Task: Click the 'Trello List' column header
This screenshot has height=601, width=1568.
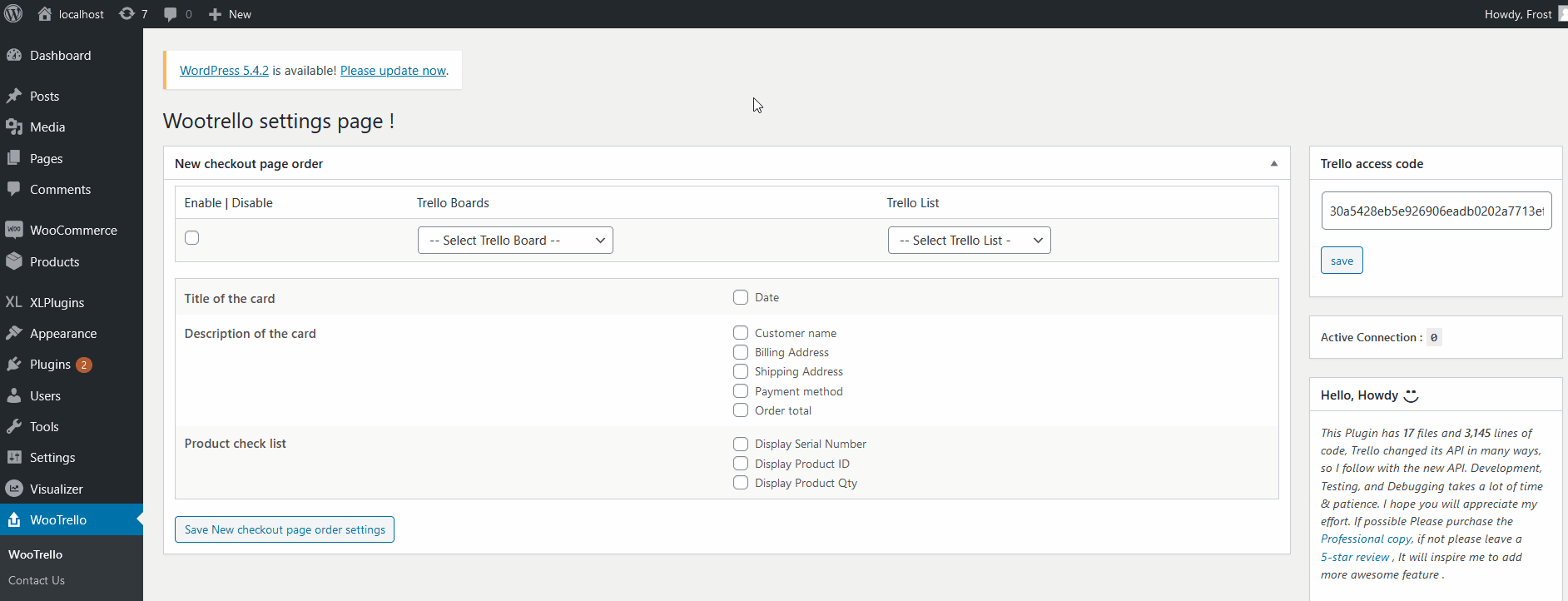Action: (x=912, y=203)
